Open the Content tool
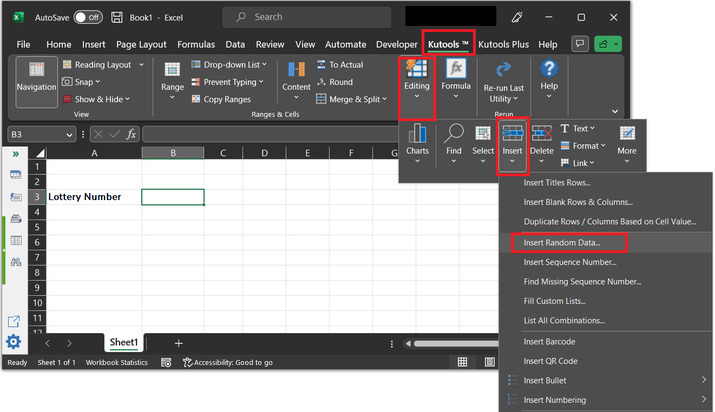715x412 pixels. pos(296,81)
